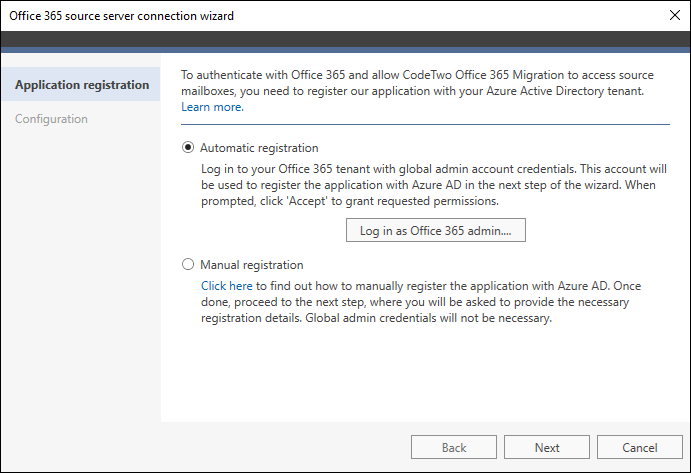The image size is (691, 473).
Task: Click the dark header banner below title
Action: pos(346,40)
